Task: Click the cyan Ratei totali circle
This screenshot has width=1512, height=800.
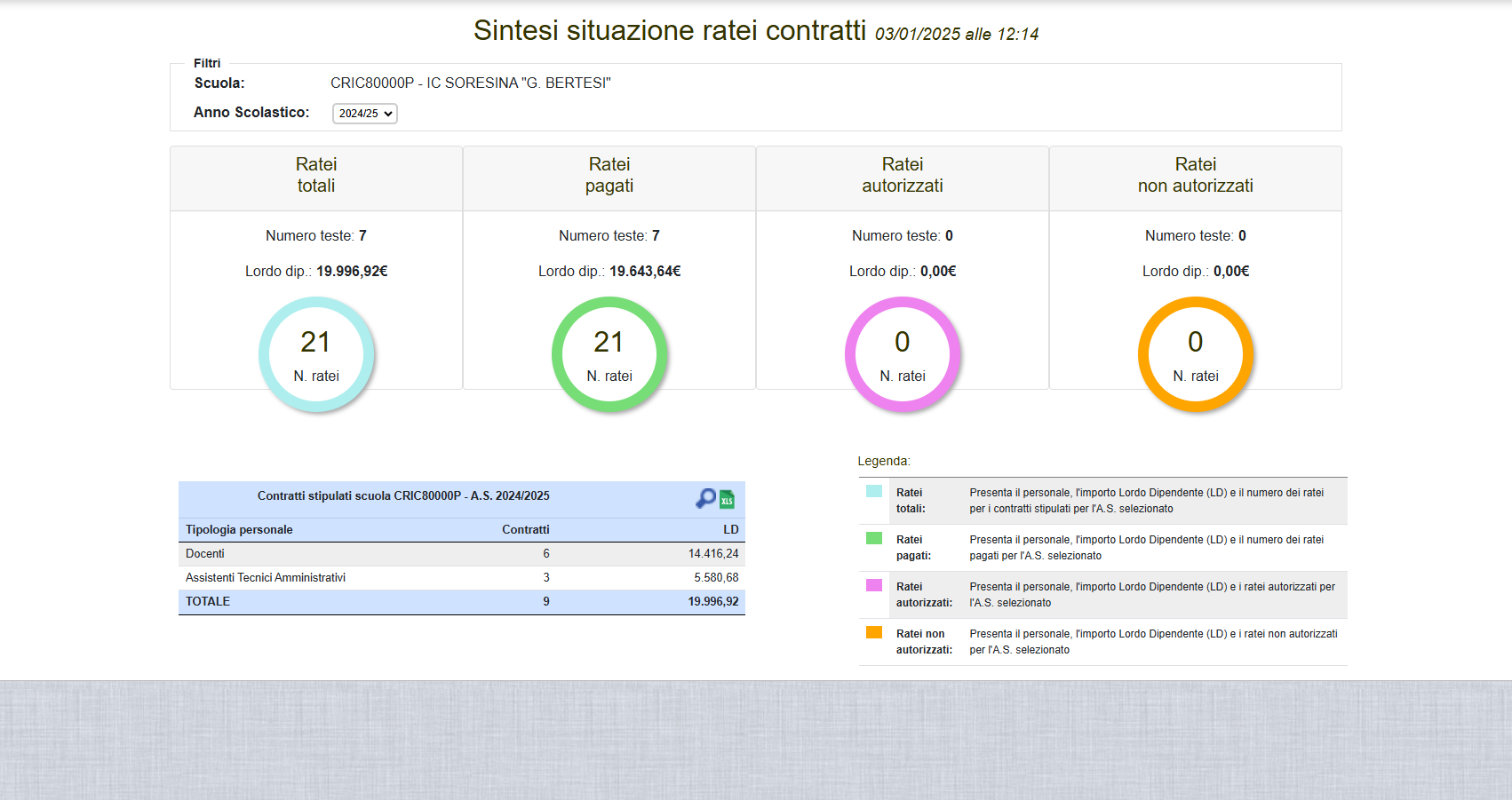Action: [316, 354]
